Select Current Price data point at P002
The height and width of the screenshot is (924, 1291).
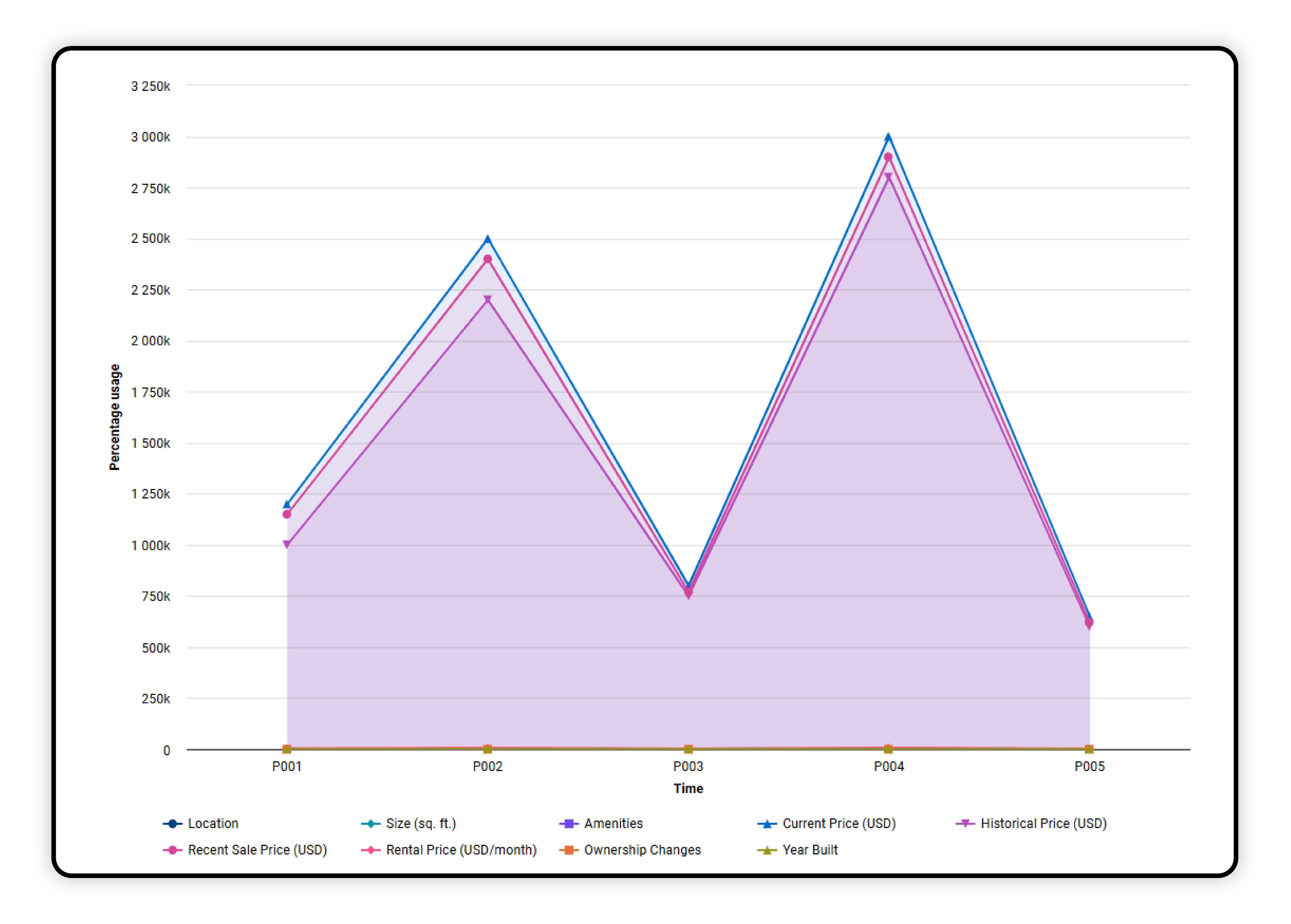[487, 239]
